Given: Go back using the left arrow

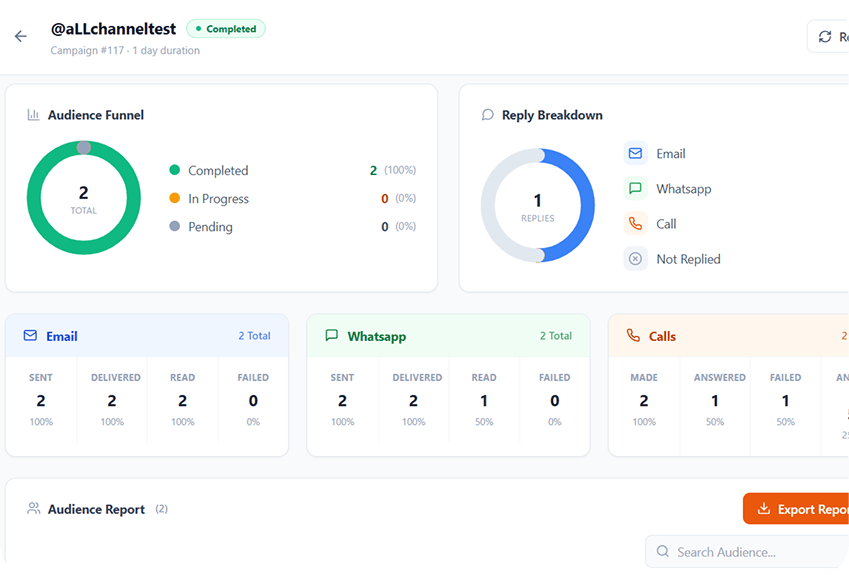Looking at the screenshot, I should pos(21,36).
